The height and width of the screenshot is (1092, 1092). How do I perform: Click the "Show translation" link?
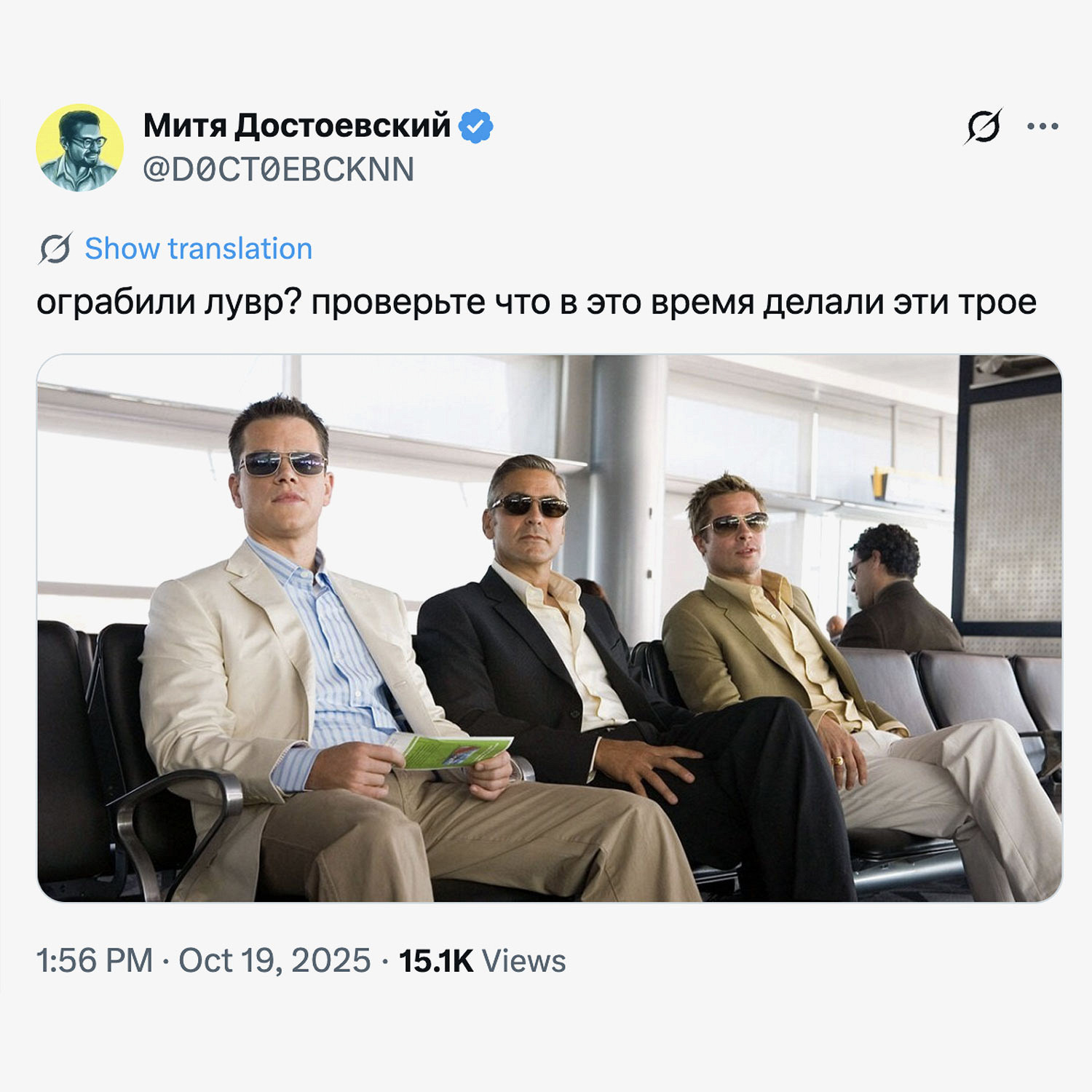[198, 249]
